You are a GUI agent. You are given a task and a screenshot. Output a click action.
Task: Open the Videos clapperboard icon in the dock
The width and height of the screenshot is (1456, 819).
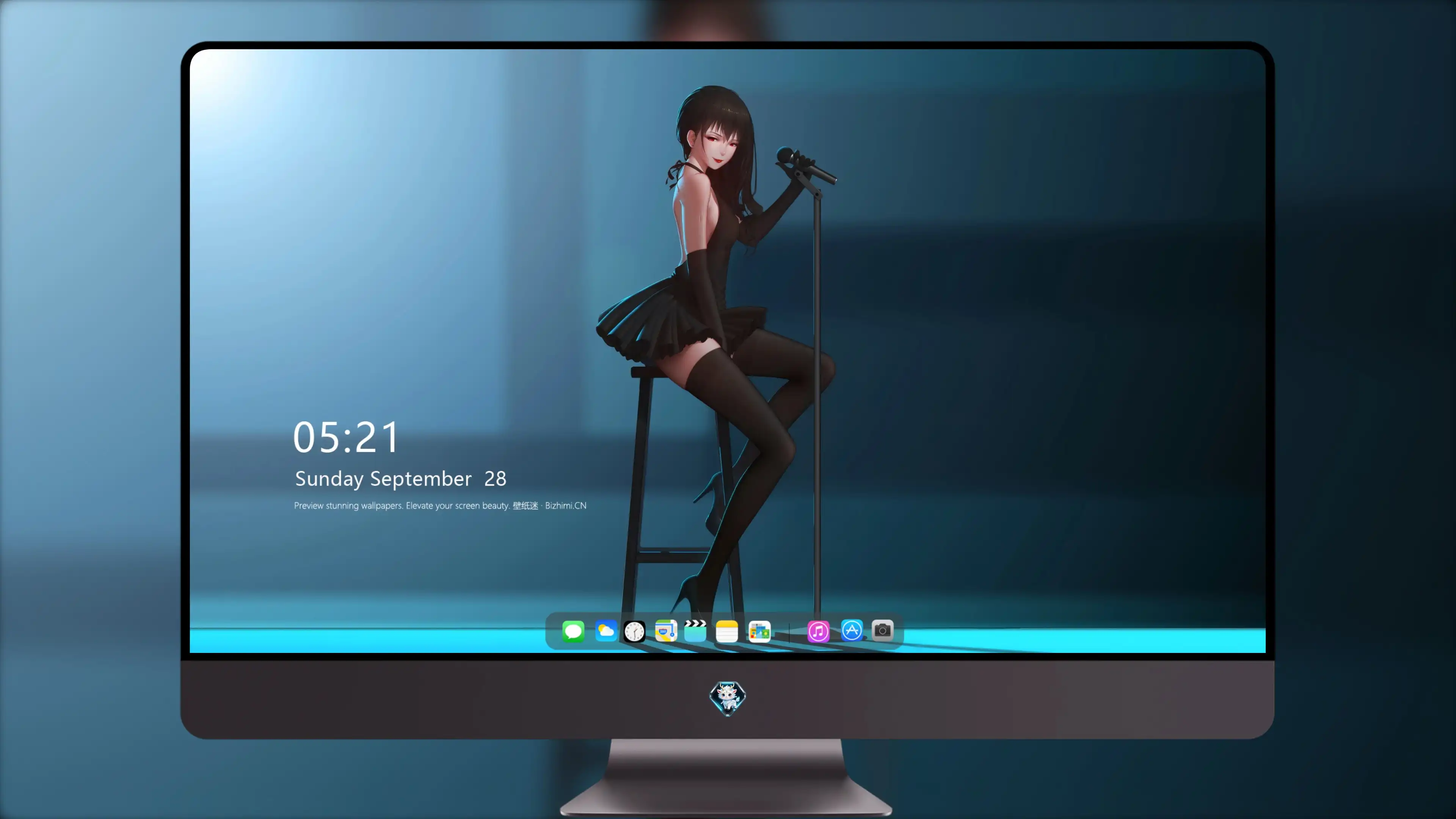tap(695, 631)
